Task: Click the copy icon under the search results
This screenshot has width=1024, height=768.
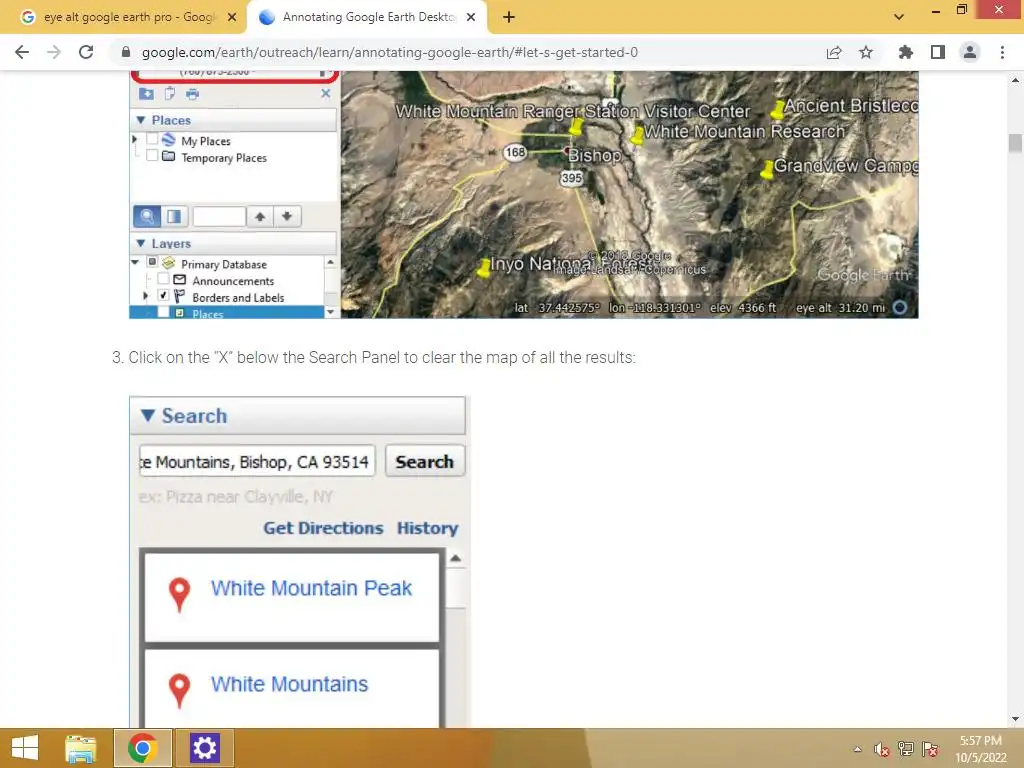Action: [170, 93]
